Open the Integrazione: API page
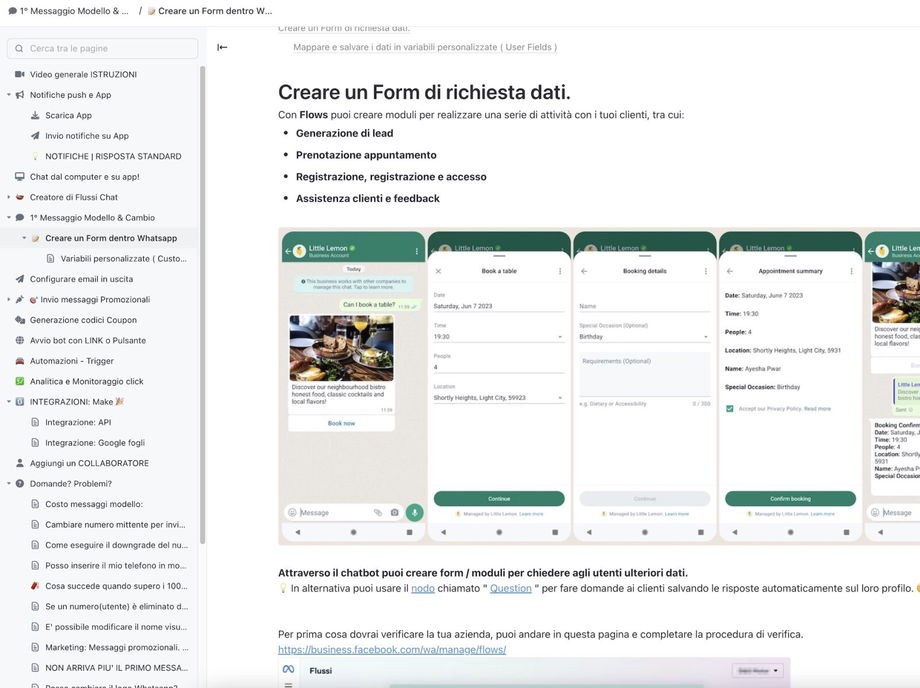920x688 pixels. (78, 422)
